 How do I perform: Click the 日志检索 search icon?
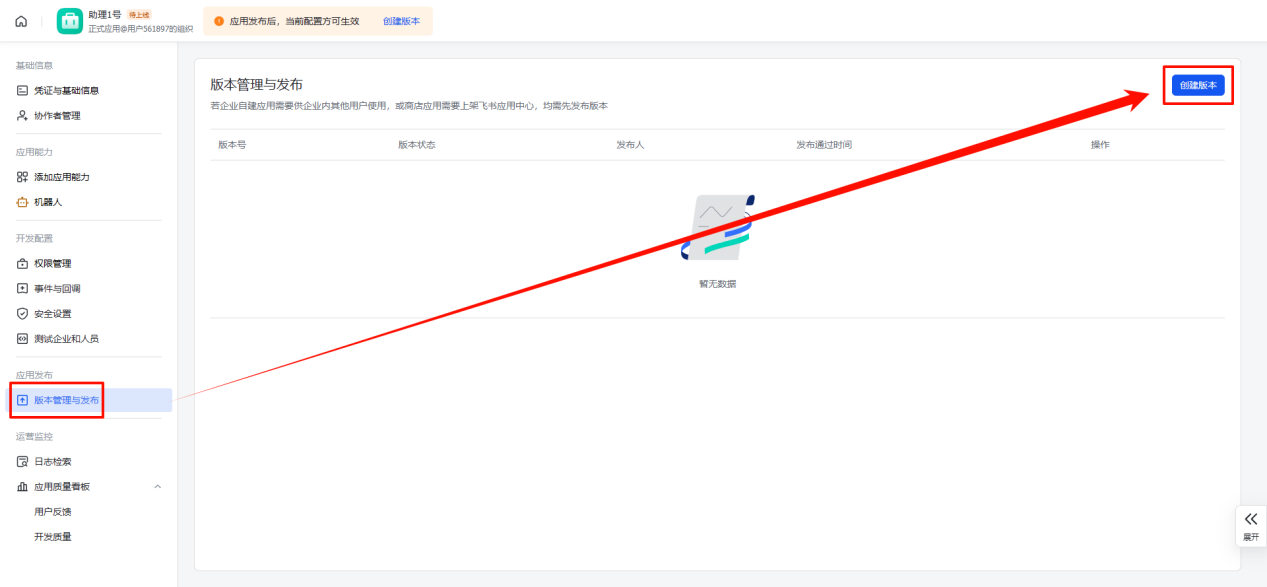(22, 462)
